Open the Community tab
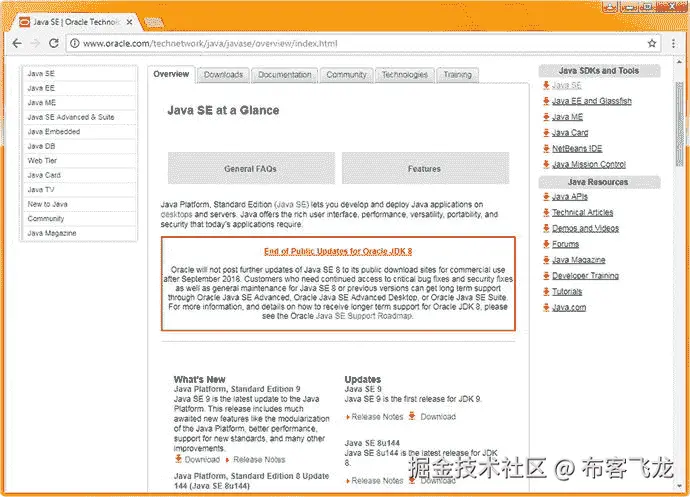This screenshot has height=497, width=690. [x=346, y=75]
